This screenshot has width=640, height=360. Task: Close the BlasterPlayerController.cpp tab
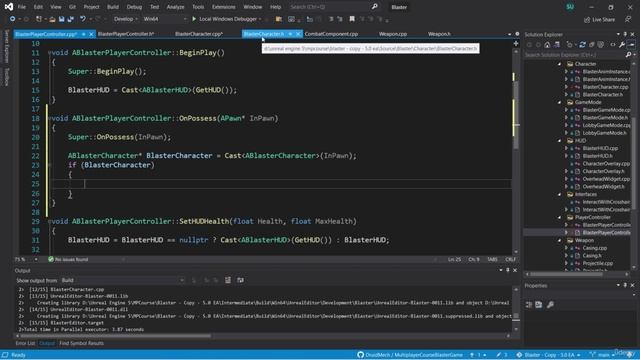pyautogui.click(x=91, y=34)
